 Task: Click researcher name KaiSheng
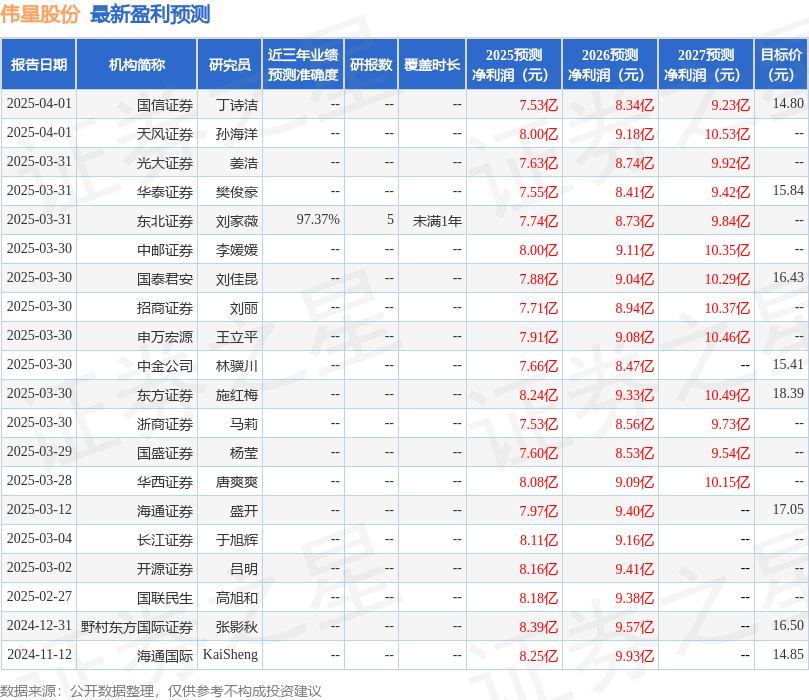[230, 655]
